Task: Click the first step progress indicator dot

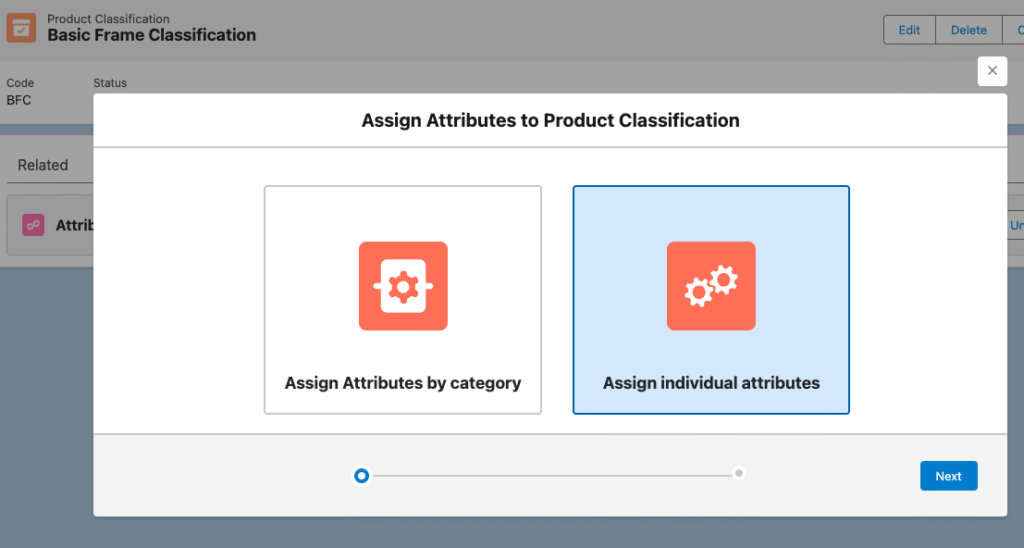Action: coord(362,476)
